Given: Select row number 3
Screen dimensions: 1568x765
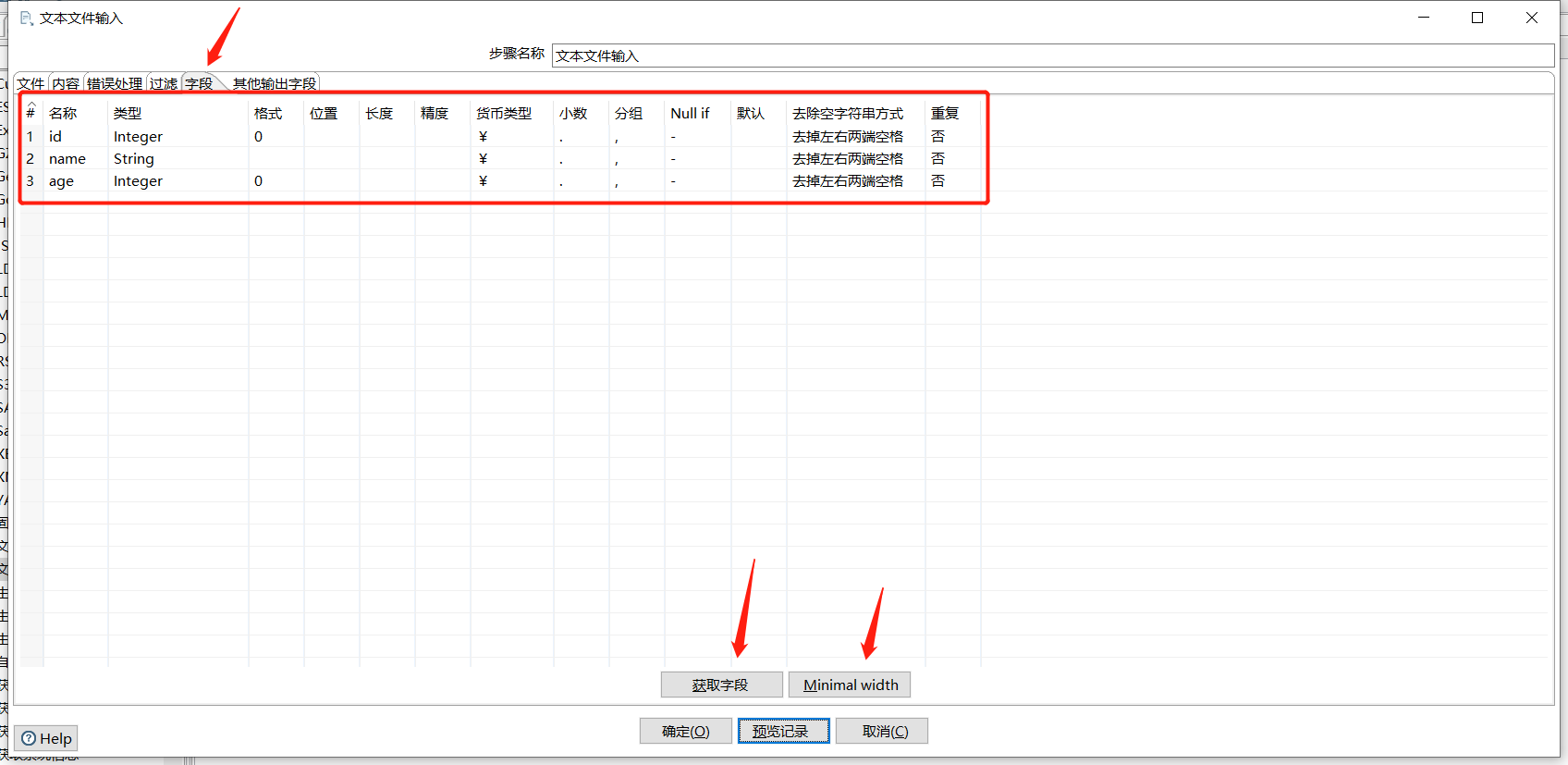Looking at the screenshot, I should 31,180.
